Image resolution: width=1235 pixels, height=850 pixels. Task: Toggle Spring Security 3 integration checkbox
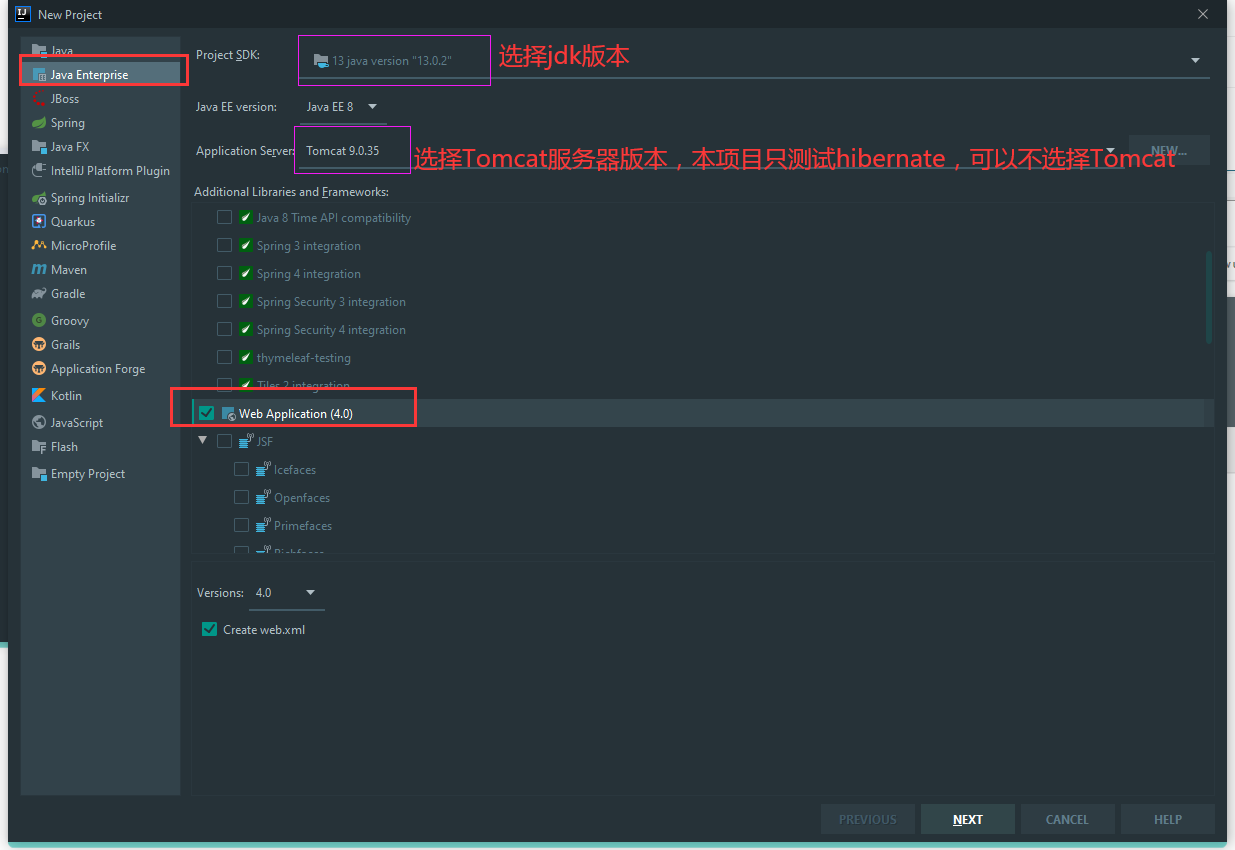(x=225, y=301)
